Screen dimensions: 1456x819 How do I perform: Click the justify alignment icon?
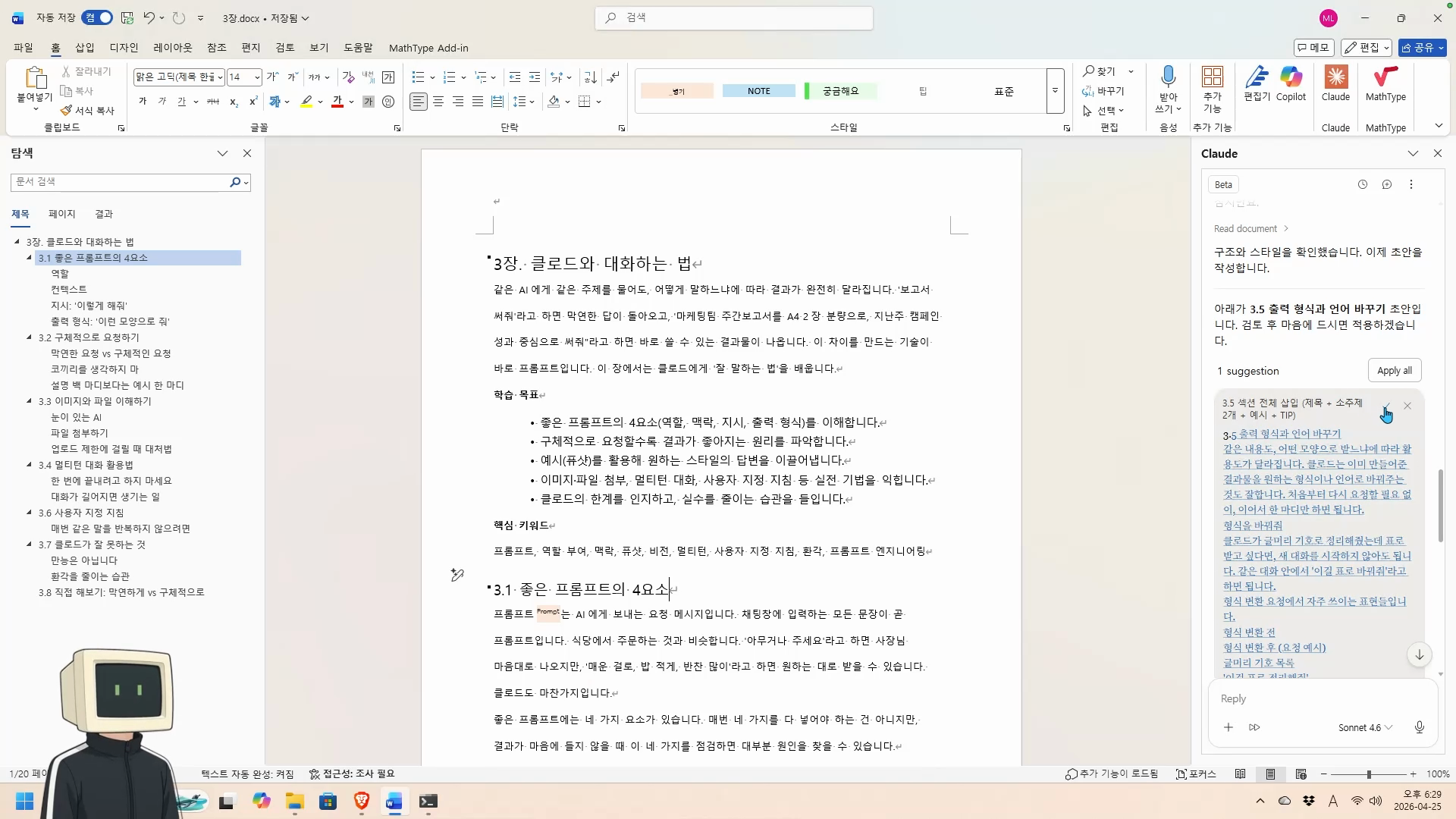(x=477, y=102)
